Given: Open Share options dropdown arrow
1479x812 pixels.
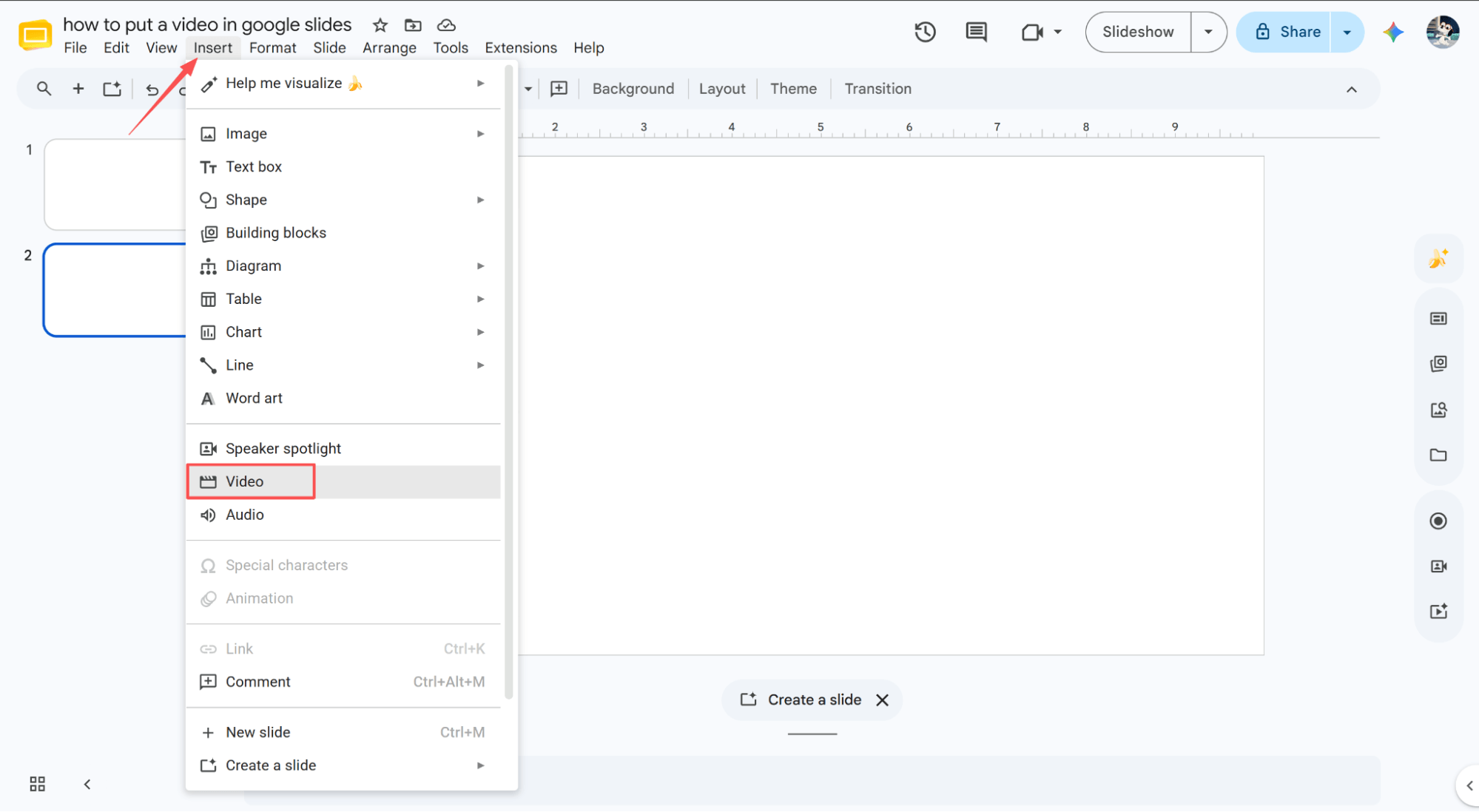Looking at the screenshot, I should pos(1347,32).
